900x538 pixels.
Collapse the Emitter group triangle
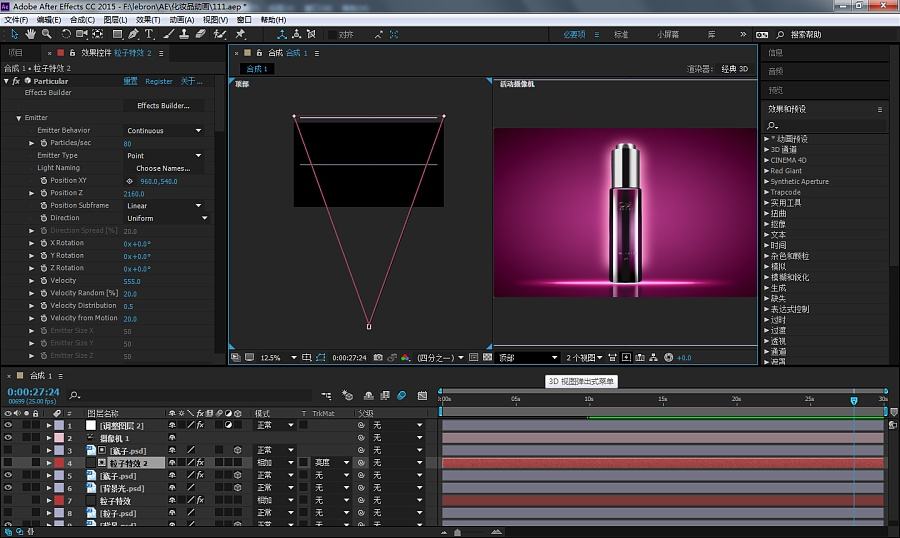click(x=18, y=118)
